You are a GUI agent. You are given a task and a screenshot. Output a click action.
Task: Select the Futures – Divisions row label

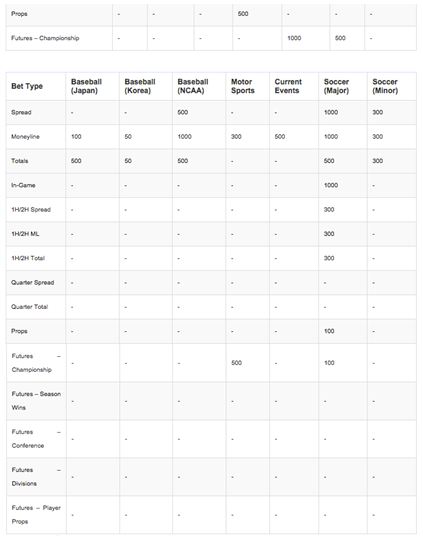[x=36, y=476]
